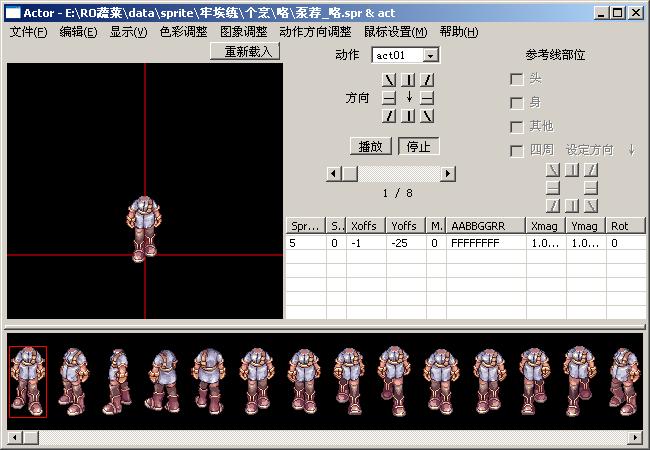The image size is (650, 450).
Task: Open the 动作方向调整 menu
Action: [x=315, y=32]
